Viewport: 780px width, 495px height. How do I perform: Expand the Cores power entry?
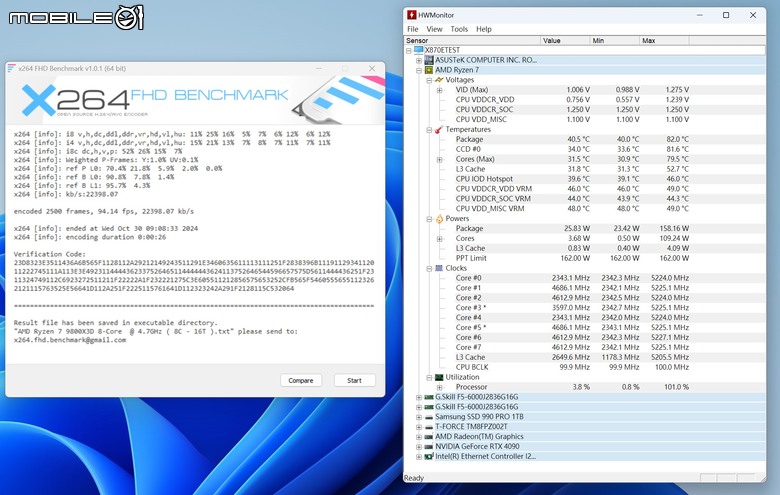tap(440, 239)
